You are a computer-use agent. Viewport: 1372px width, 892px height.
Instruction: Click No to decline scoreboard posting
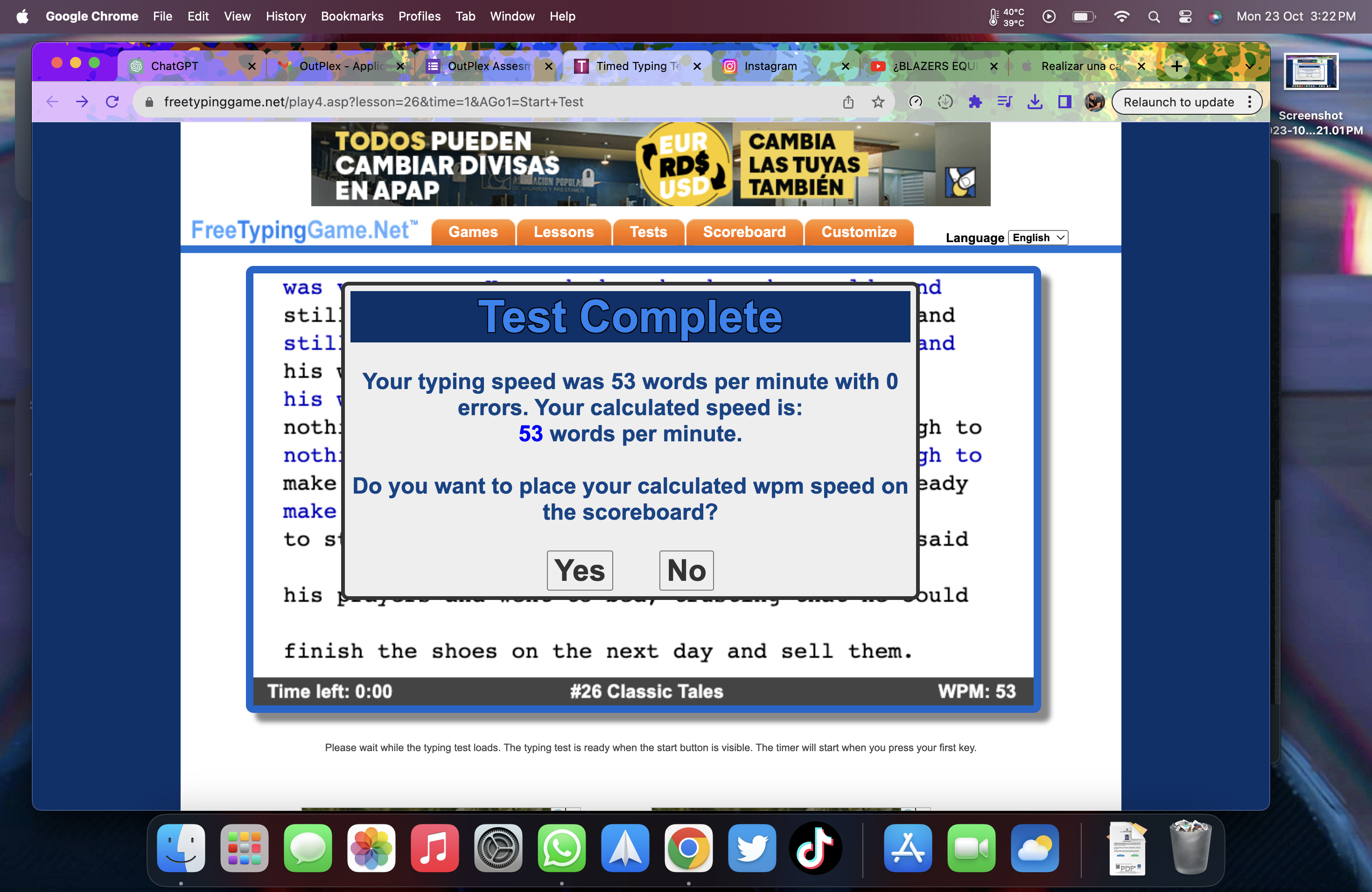[686, 570]
